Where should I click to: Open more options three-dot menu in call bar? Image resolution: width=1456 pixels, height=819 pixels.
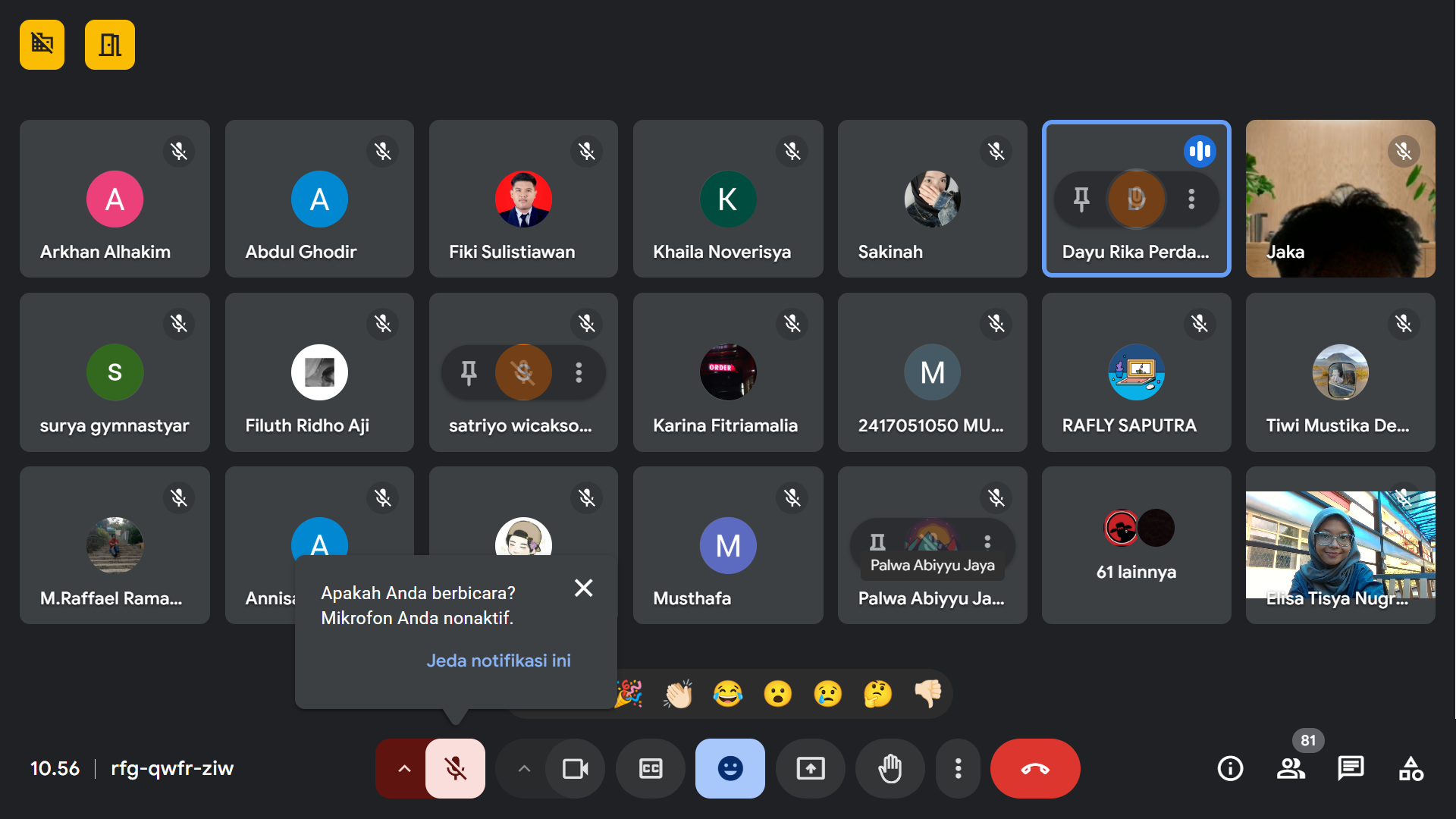[x=958, y=768]
